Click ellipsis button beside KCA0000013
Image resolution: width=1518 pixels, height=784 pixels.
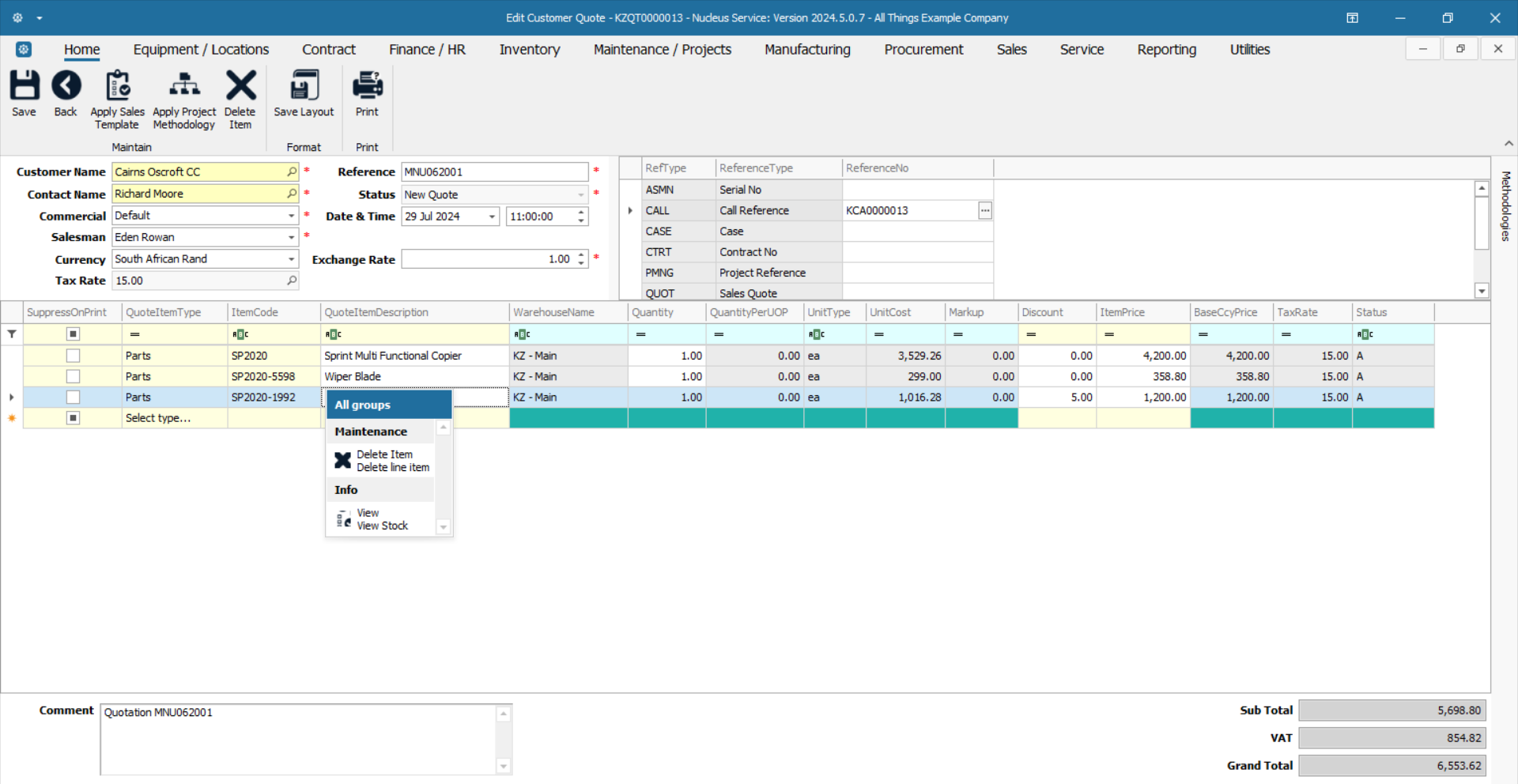pos(985,210)
